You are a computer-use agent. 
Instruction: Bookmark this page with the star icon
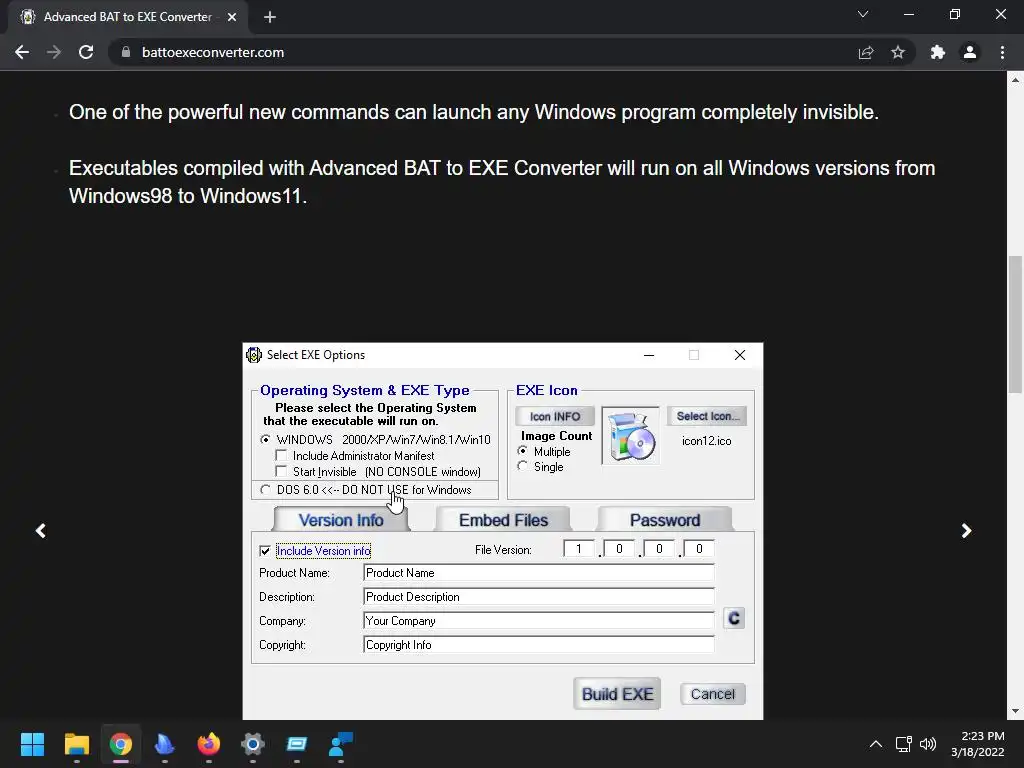point(898,52)
